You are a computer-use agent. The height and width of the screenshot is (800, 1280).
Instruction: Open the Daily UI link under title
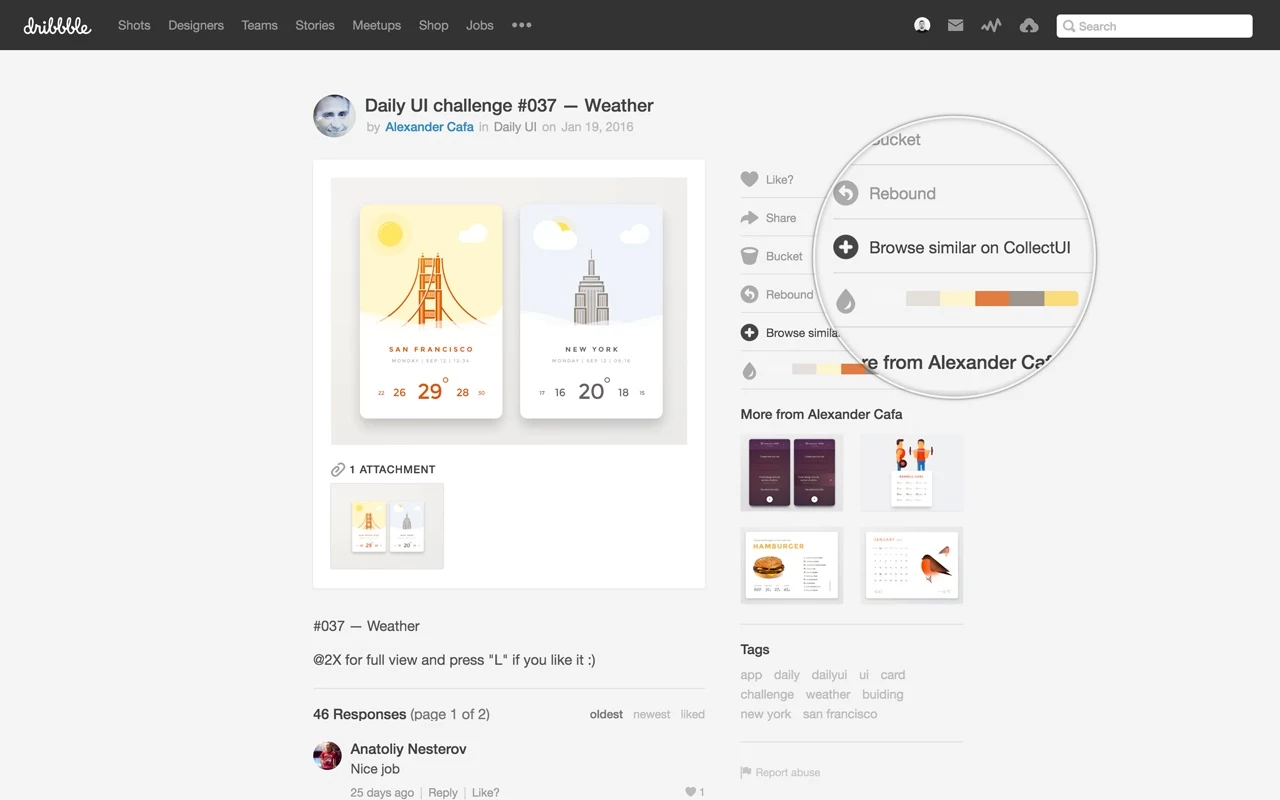515,127
